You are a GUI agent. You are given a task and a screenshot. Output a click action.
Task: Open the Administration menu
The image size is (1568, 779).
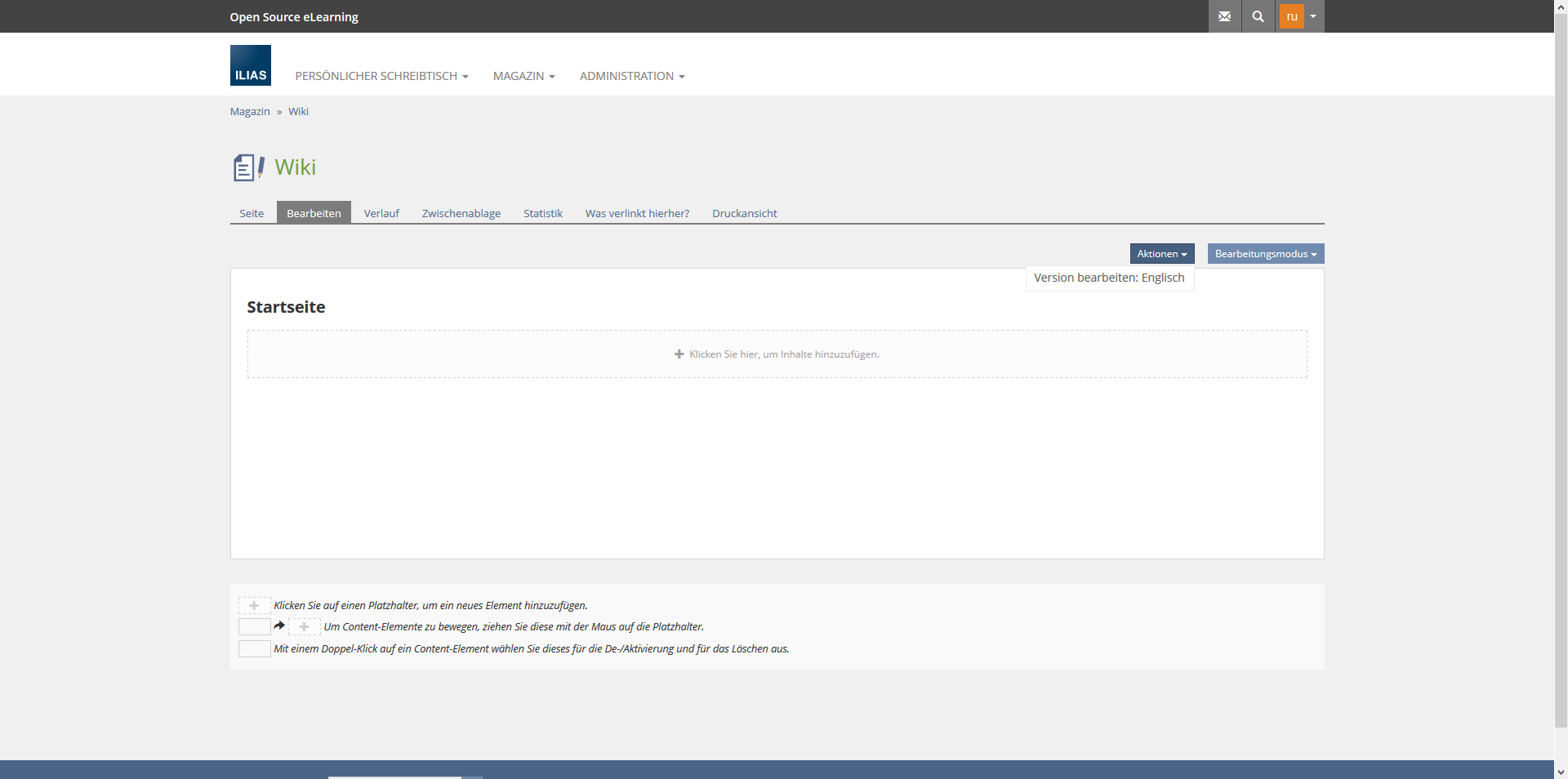[631, 76]
